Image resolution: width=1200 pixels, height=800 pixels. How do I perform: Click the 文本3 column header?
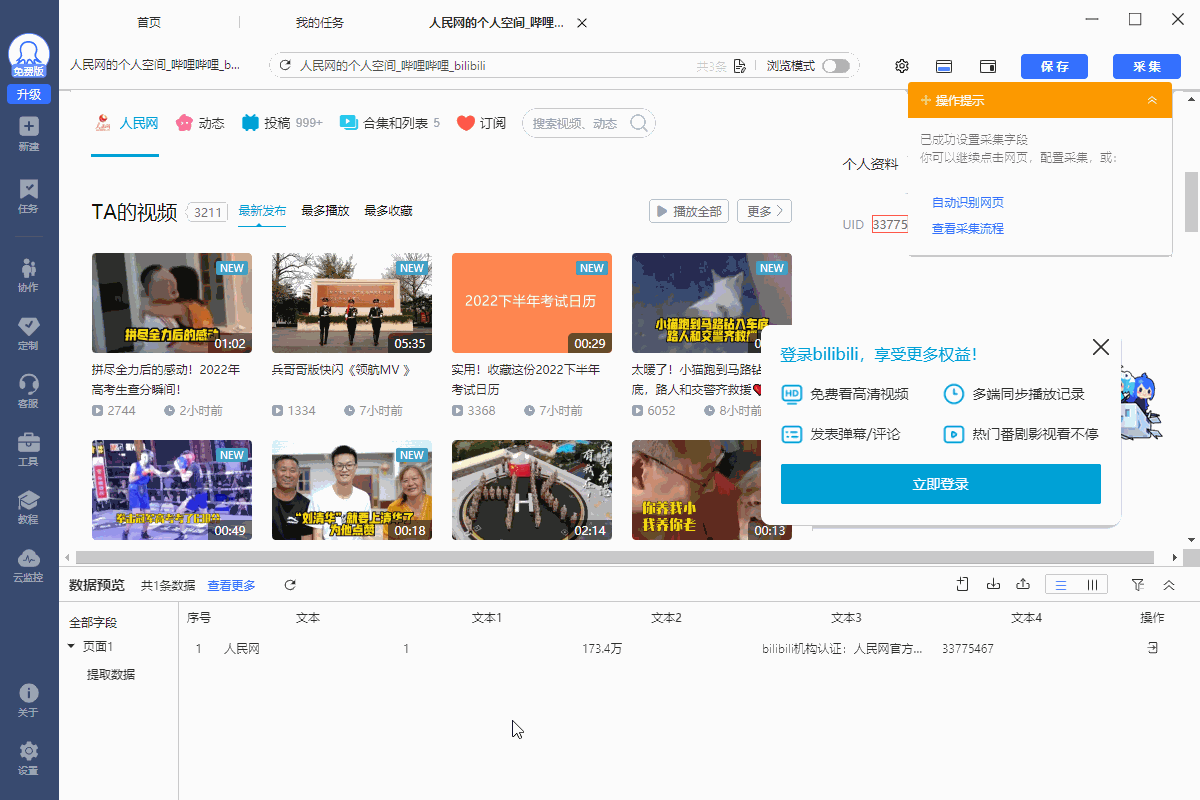coord(846,618)
